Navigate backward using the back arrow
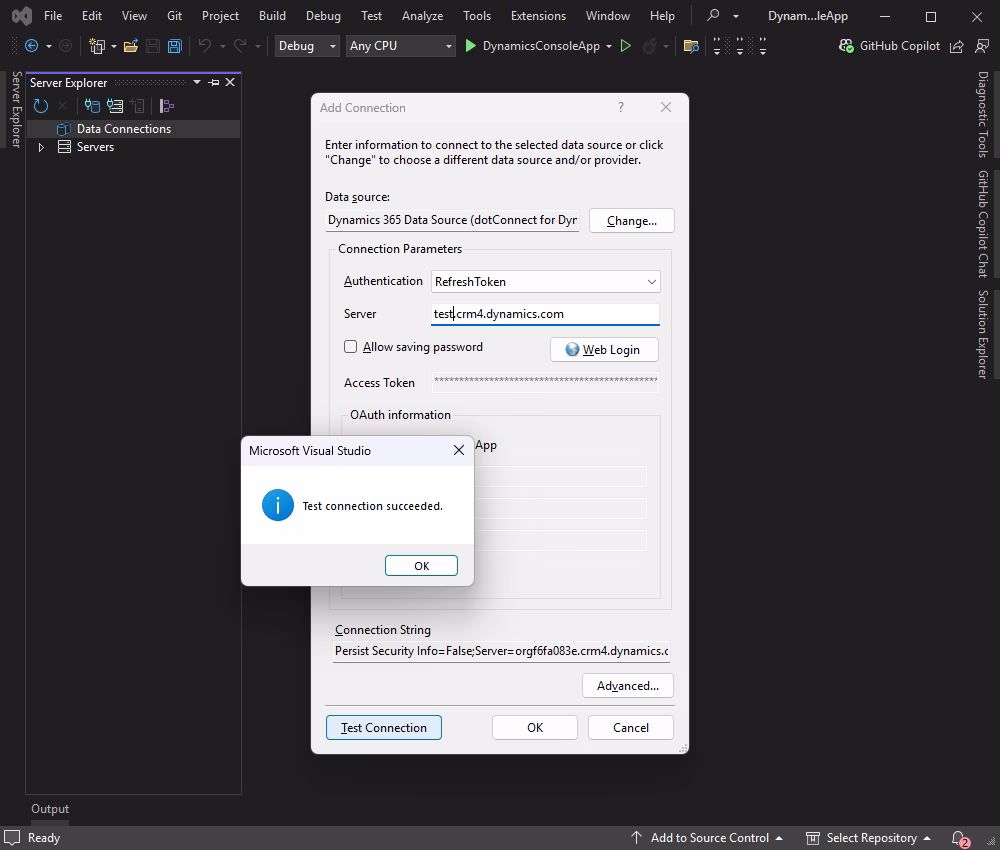Screen dimensions: 1000x850 pyautogui.click(x=31, y=46)
